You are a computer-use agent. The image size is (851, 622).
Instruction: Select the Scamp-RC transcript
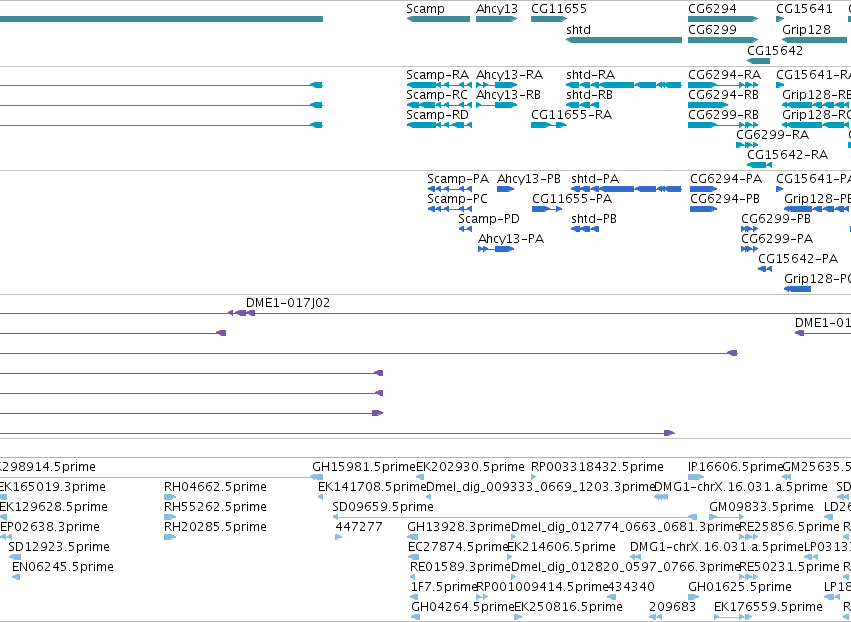coord(439,105)
